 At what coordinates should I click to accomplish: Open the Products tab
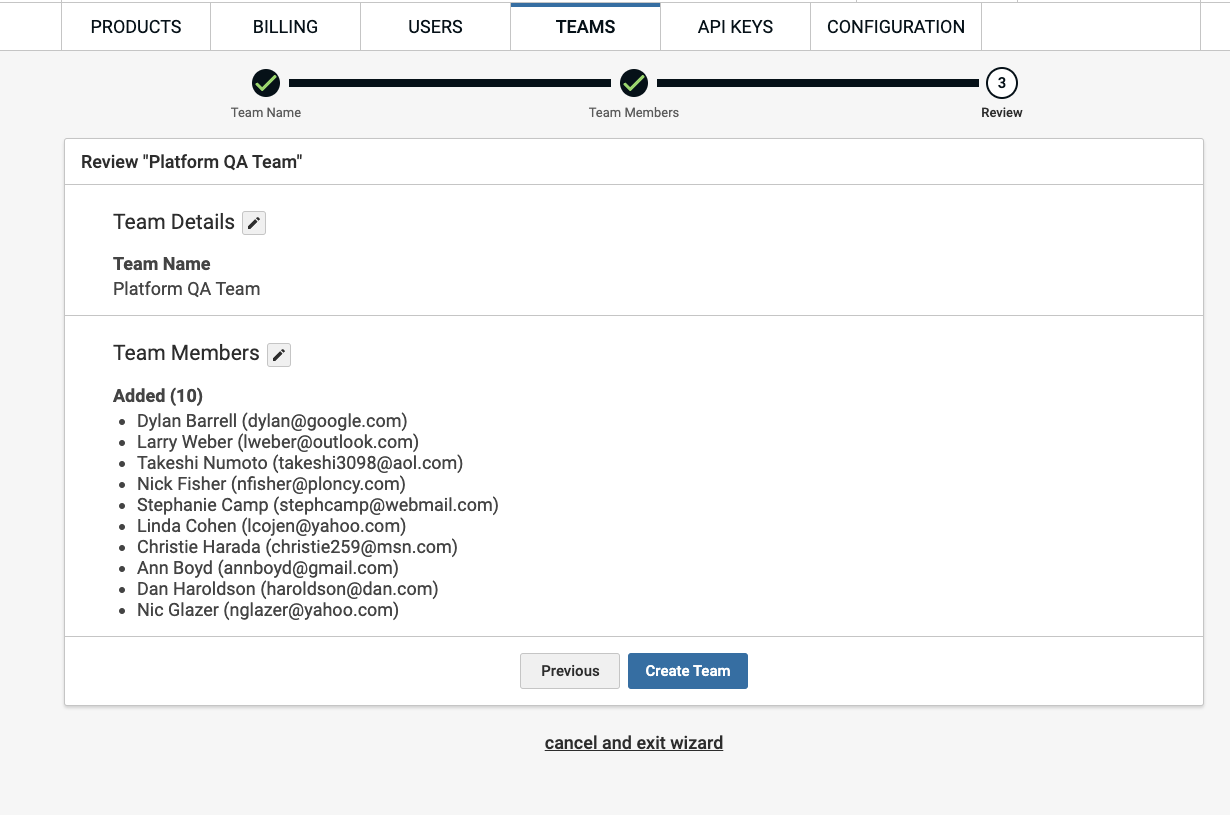136,27
